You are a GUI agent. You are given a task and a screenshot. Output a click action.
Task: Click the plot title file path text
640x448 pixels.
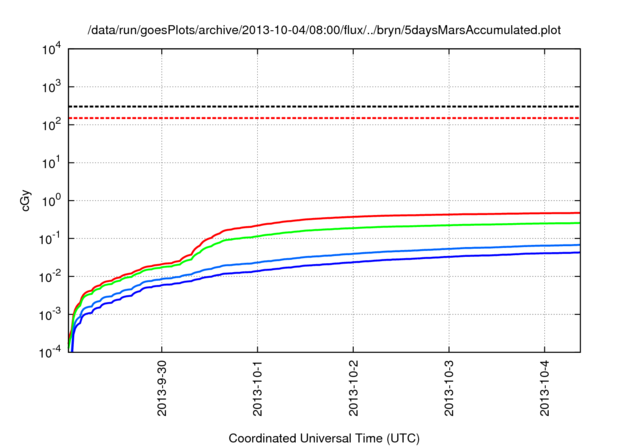click(324, 30)
